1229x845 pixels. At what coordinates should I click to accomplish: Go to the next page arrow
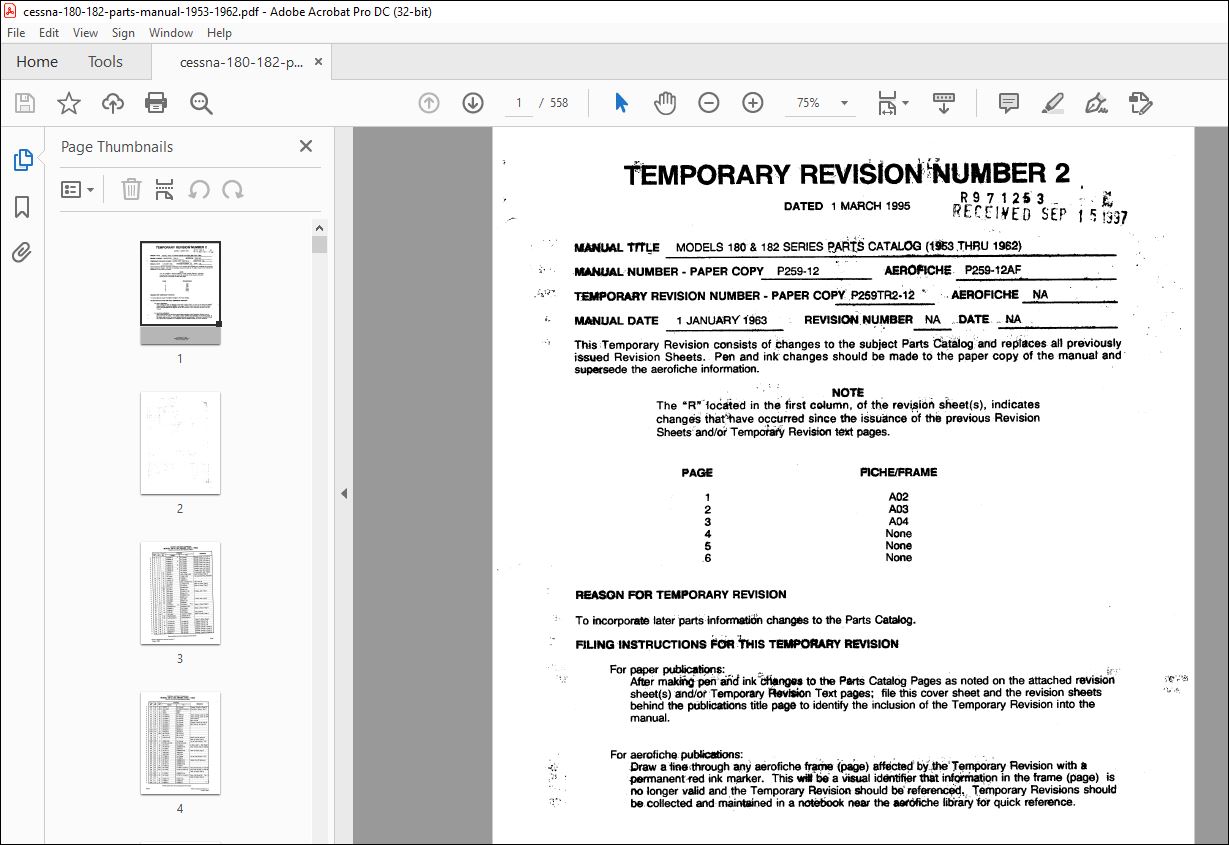(x=473, y=103)
